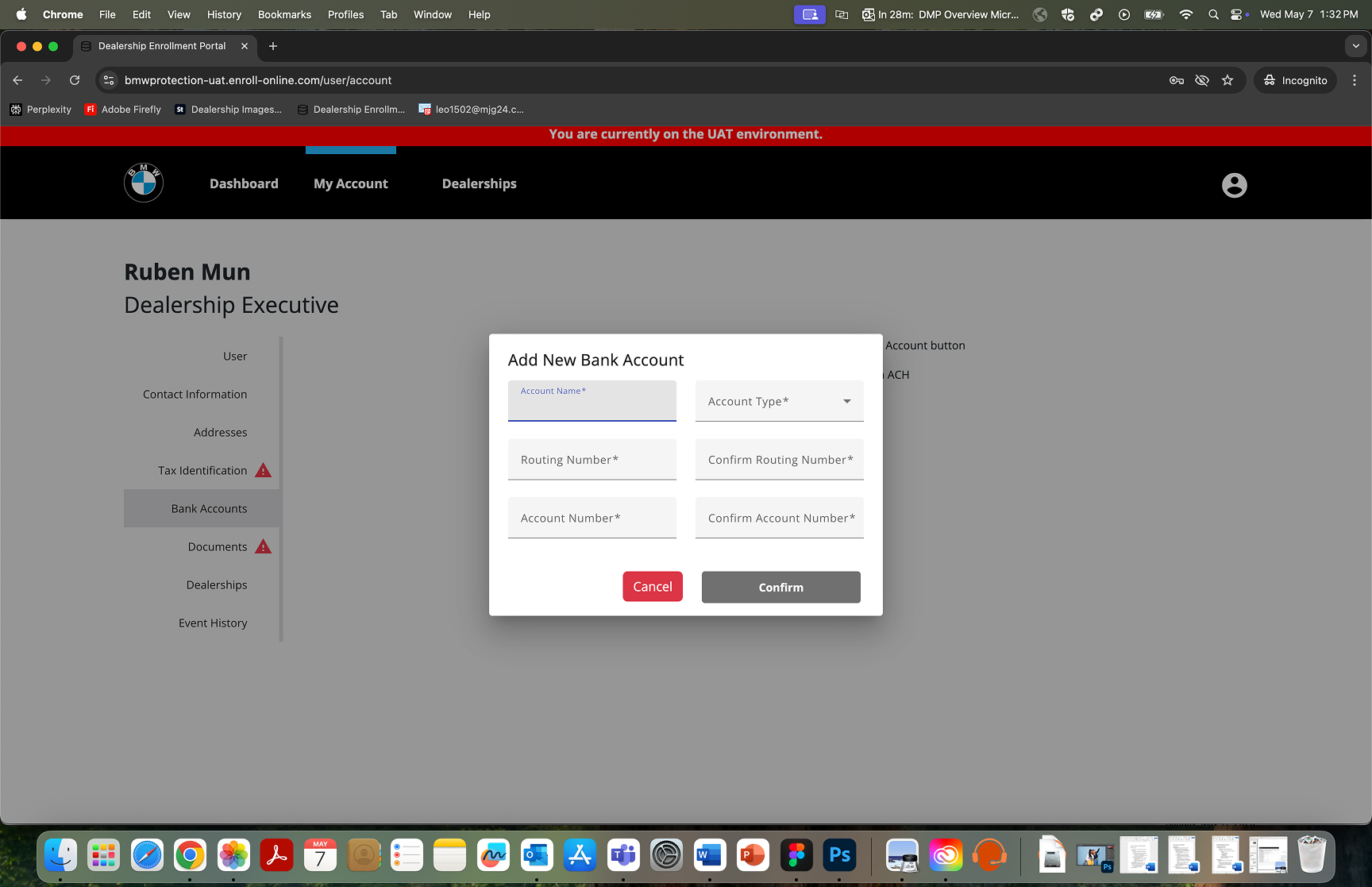
Task: Click the Documents warning triangle icon
Action: coord(264,547)
